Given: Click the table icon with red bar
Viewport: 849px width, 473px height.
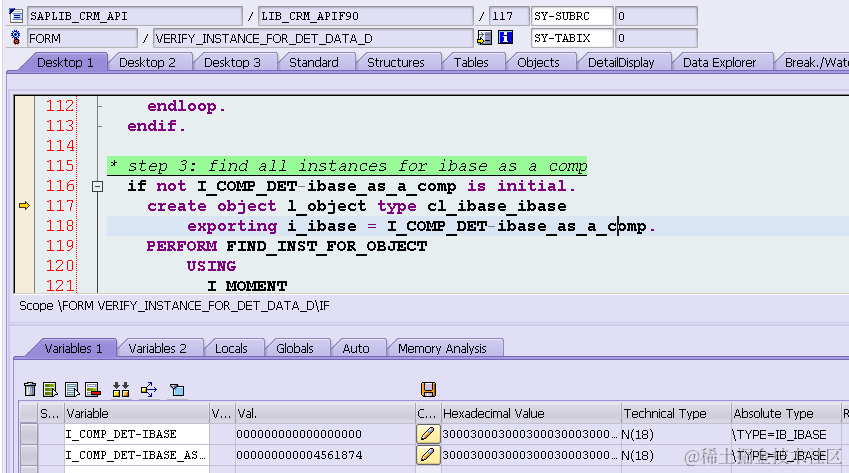Looking at the screenshot, I should tap(93, 389).
